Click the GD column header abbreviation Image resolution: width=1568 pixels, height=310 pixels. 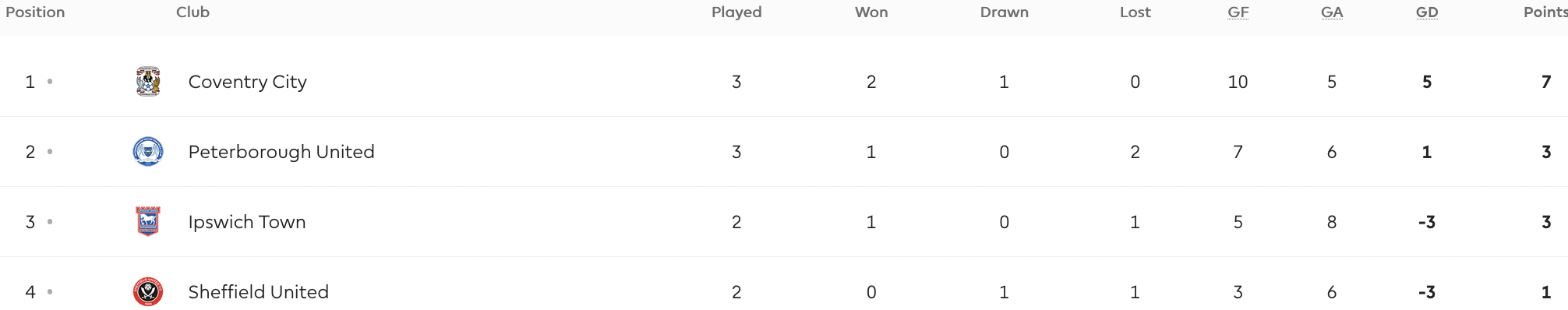pos(1427,12)
